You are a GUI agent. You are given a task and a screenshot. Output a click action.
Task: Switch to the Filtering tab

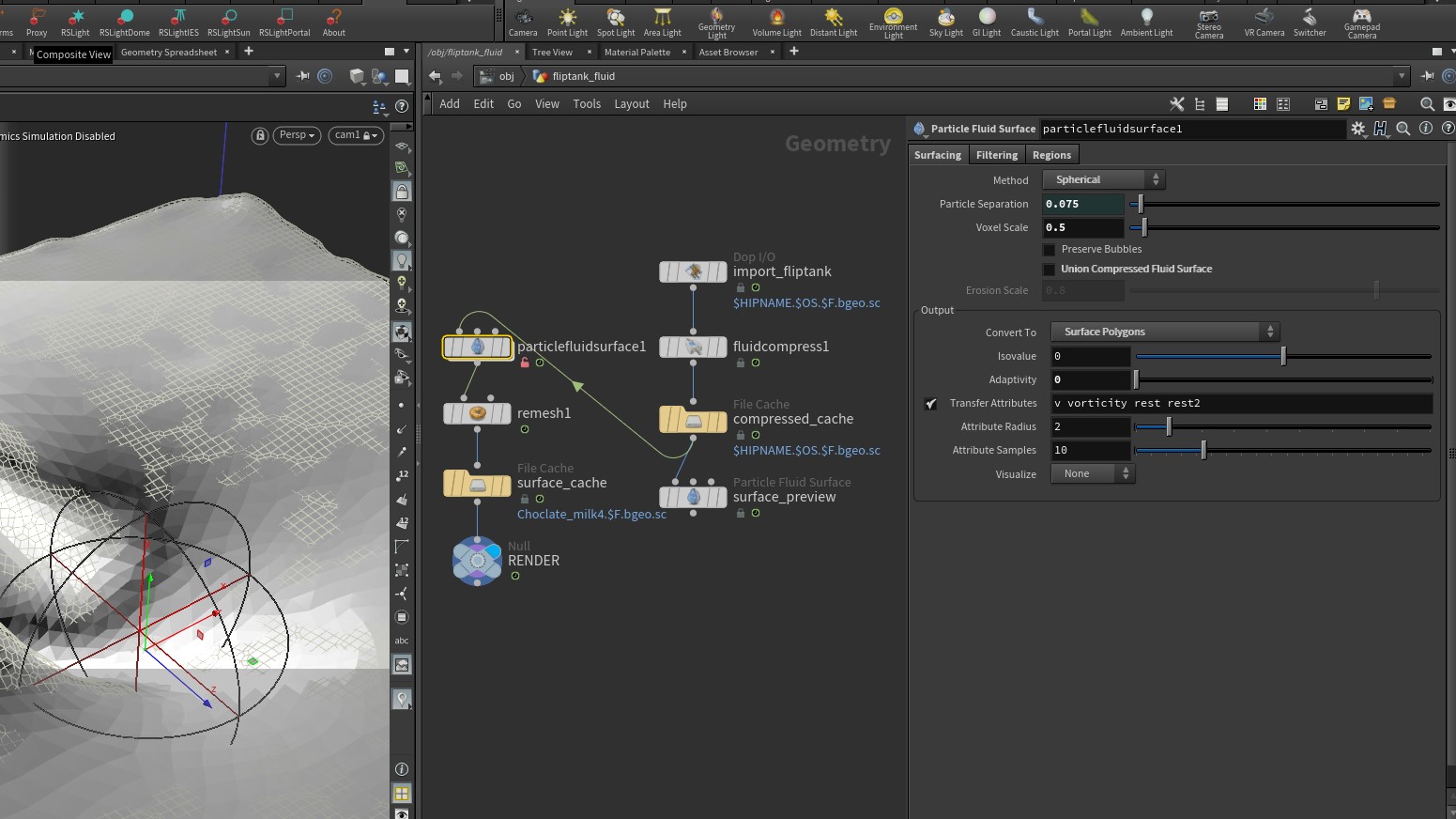click(996, 155)
